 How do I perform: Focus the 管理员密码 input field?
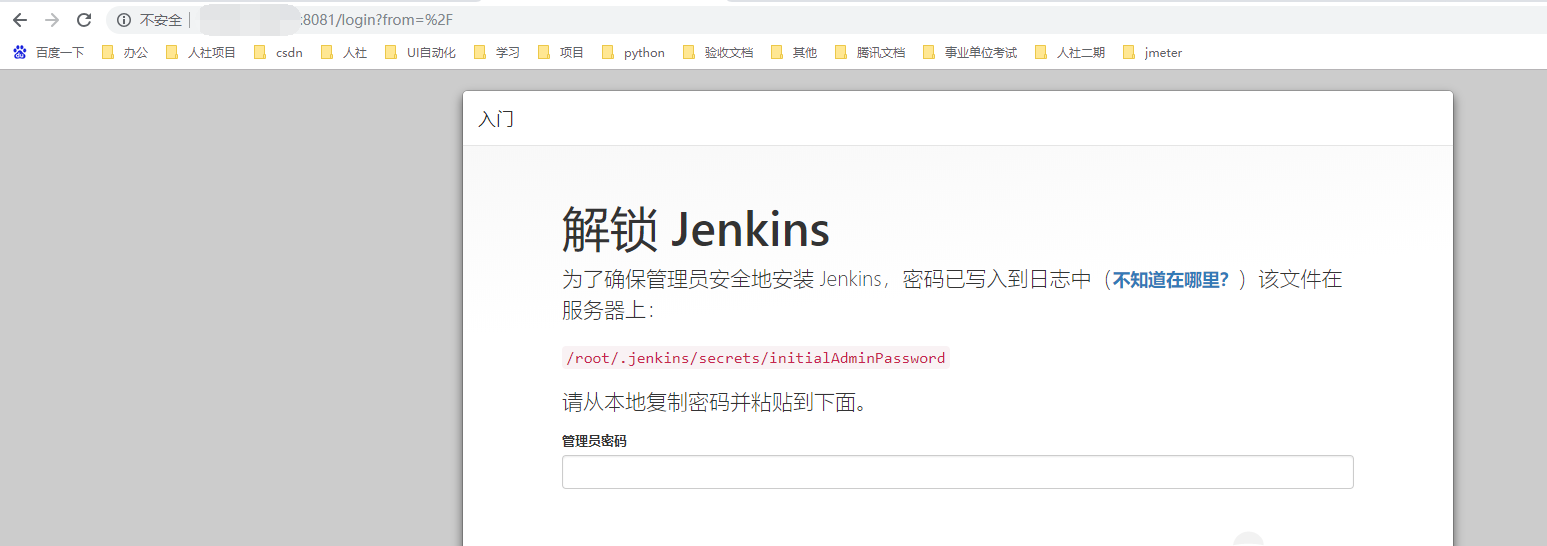957,472
